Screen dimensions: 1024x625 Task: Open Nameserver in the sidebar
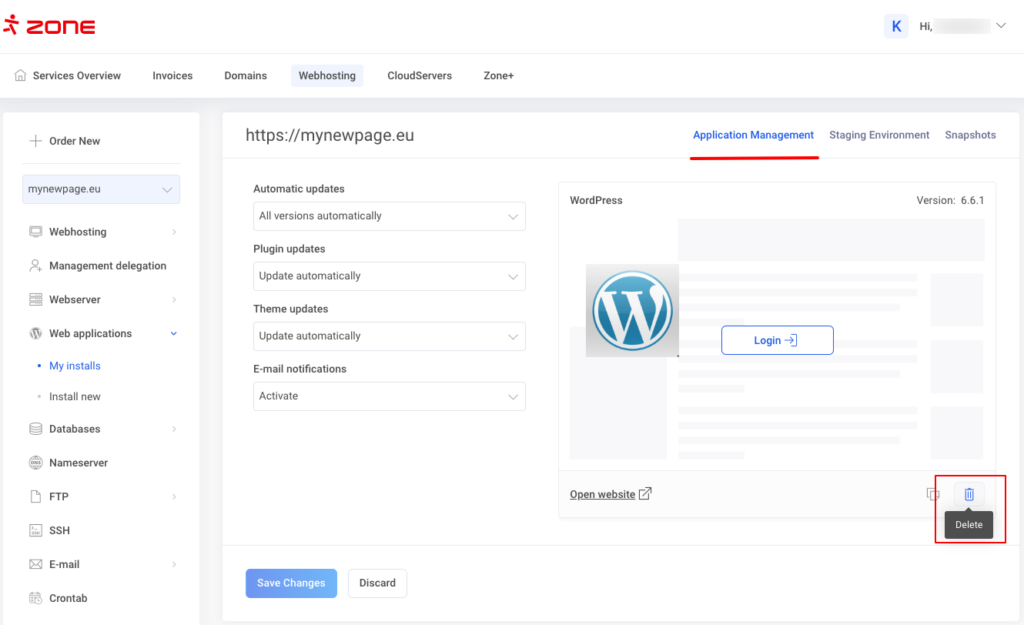pos(78,463)
